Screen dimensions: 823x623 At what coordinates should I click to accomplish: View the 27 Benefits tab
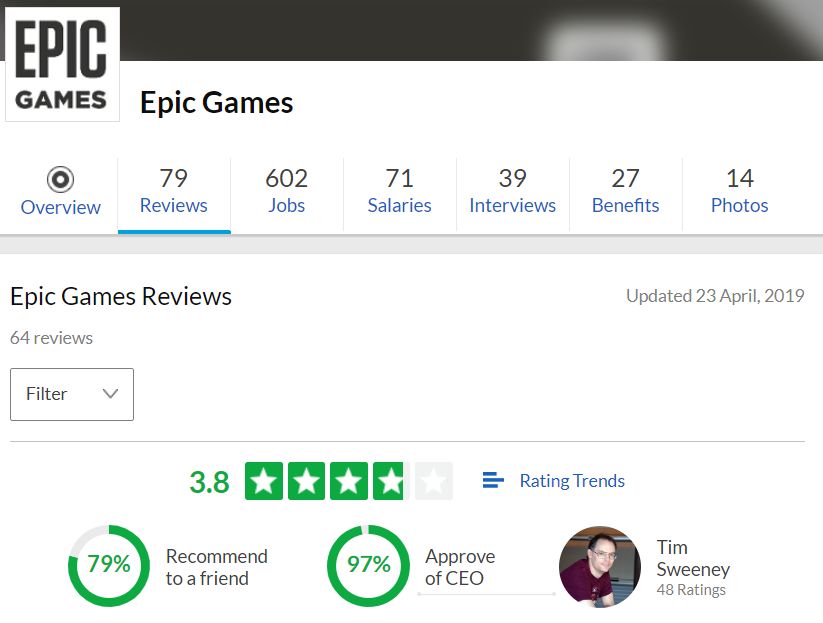tap(625, 194)
